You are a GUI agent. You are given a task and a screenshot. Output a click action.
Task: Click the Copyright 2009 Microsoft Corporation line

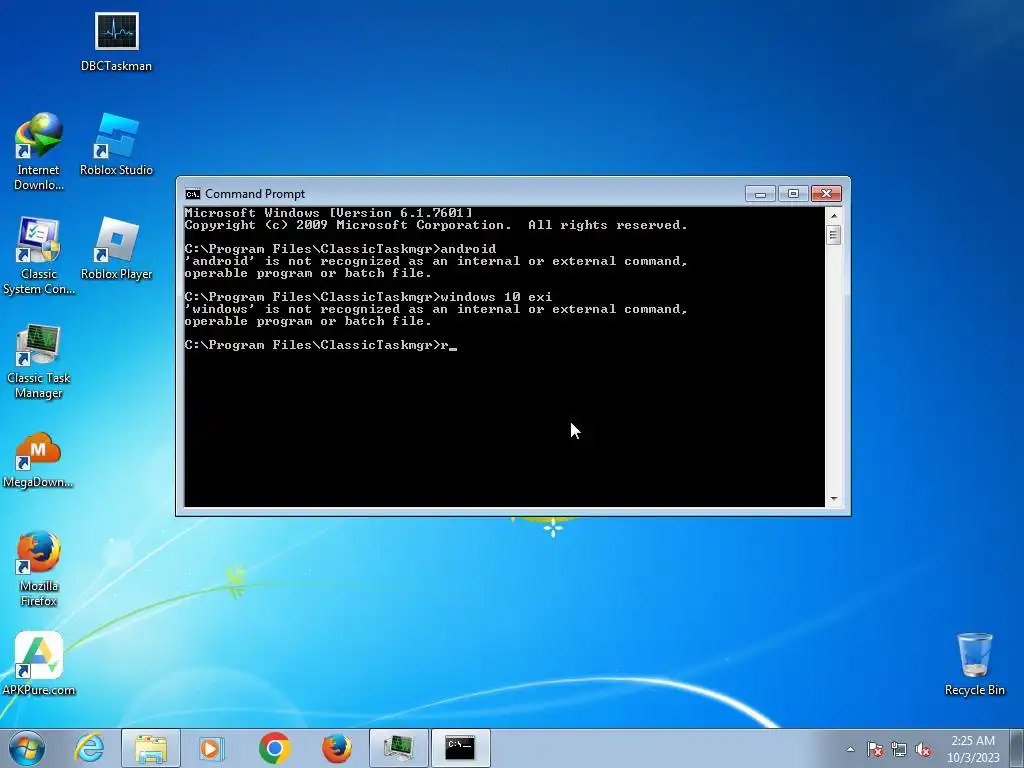coord(436,225)
